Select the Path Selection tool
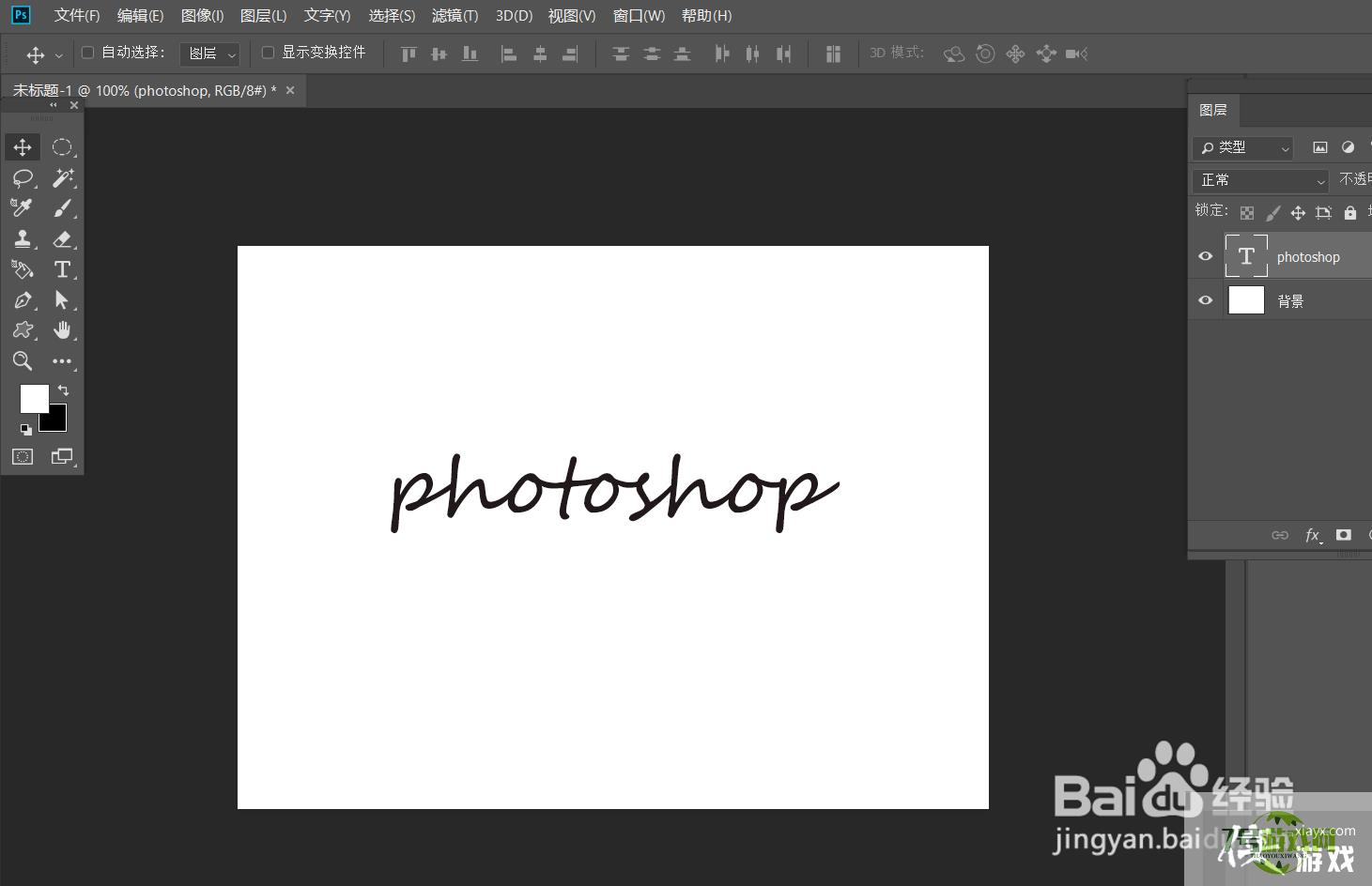Screen dimensions: 1372x886 coord(62,300)
